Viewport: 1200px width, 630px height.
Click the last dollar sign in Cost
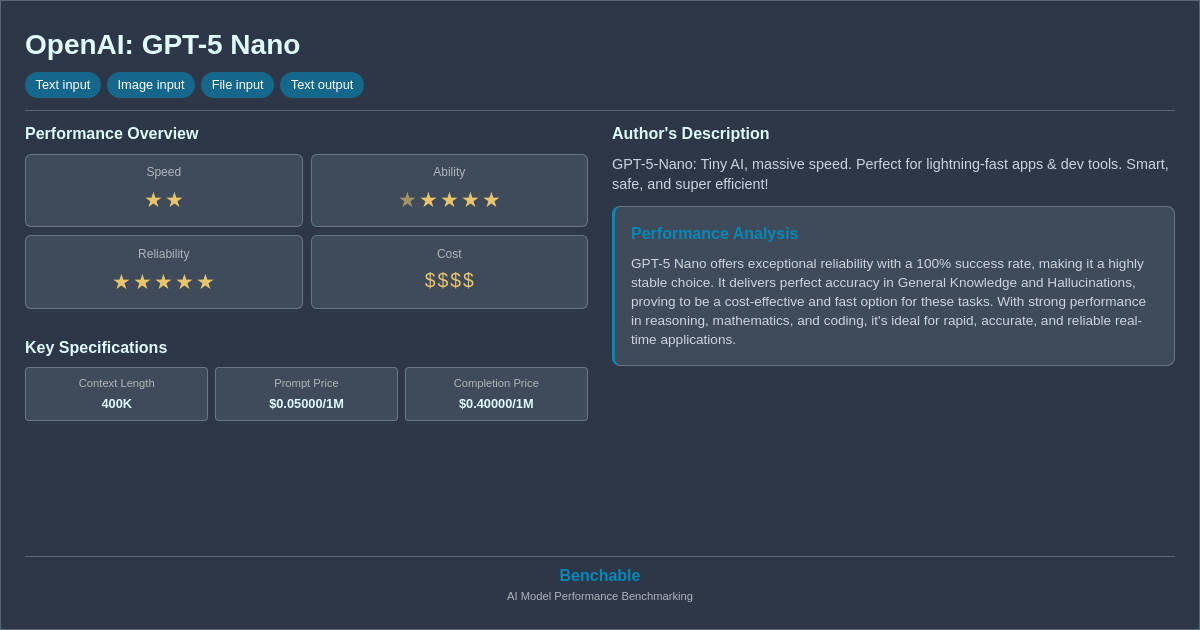[x=469, y=280]
